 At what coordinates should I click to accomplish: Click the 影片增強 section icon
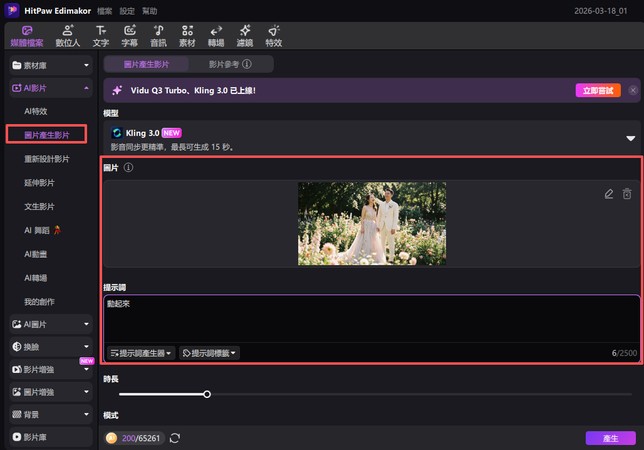point(16,370)
